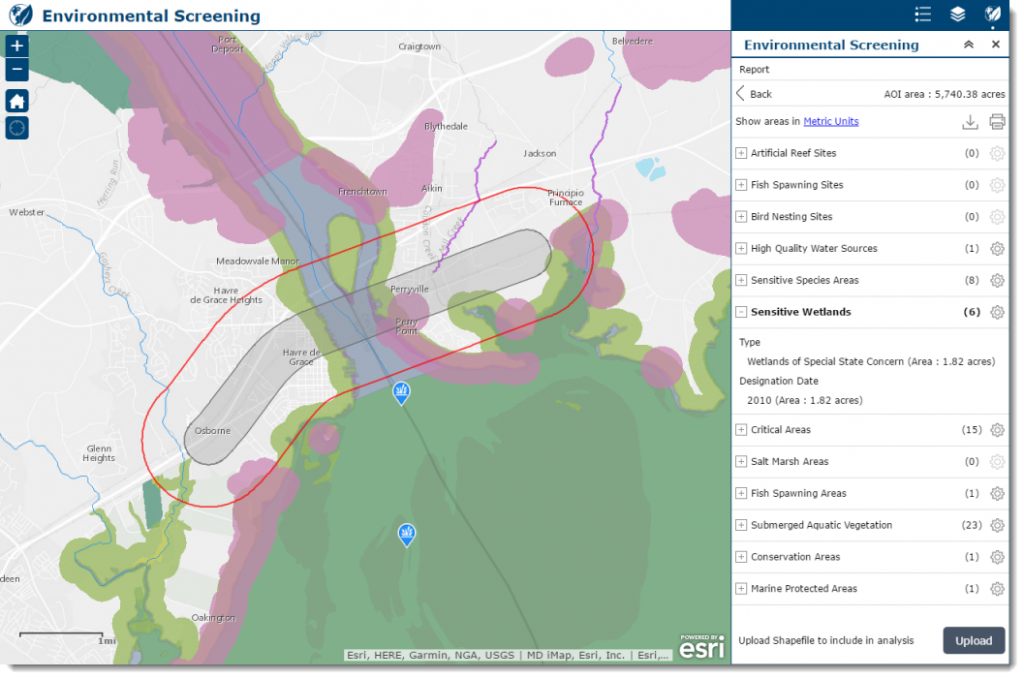
Task: Expand Critical Areas section
Action: point(741,430)
